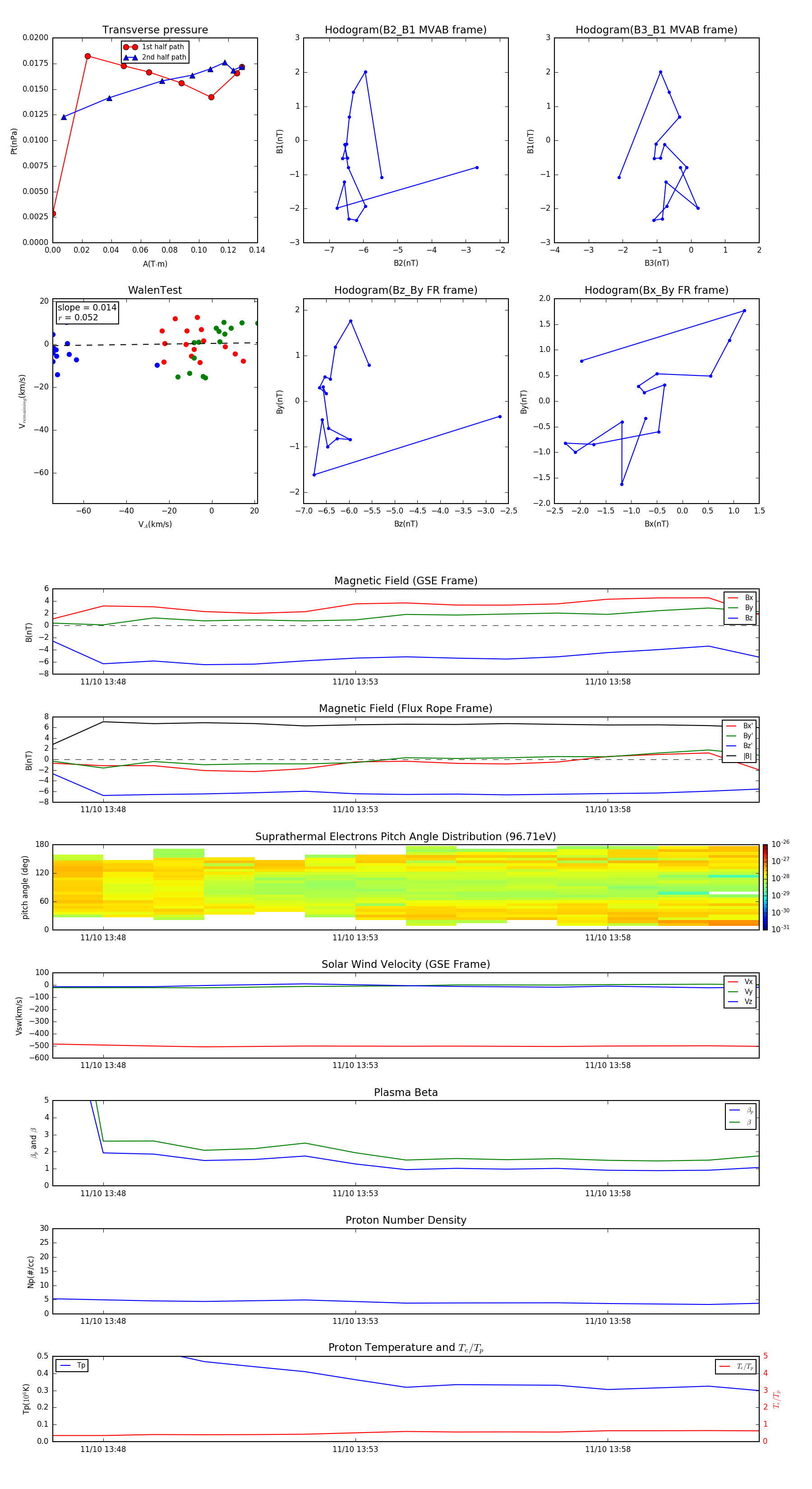Screen dimensions: 812x1489
Task: Click the 'Bz(nT)' x-axis label
Action: click(406, 524)
